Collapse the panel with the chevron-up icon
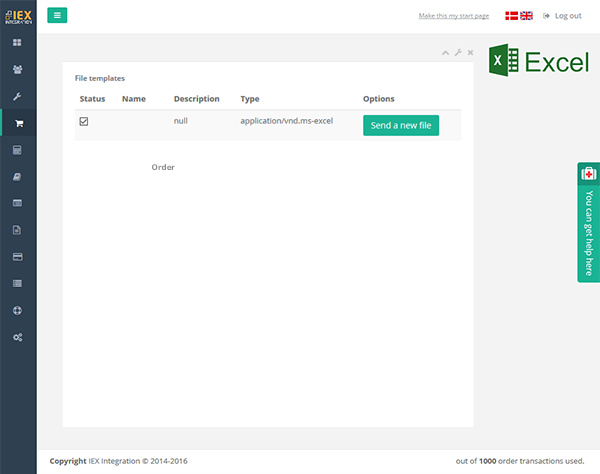 click(446, 52)
